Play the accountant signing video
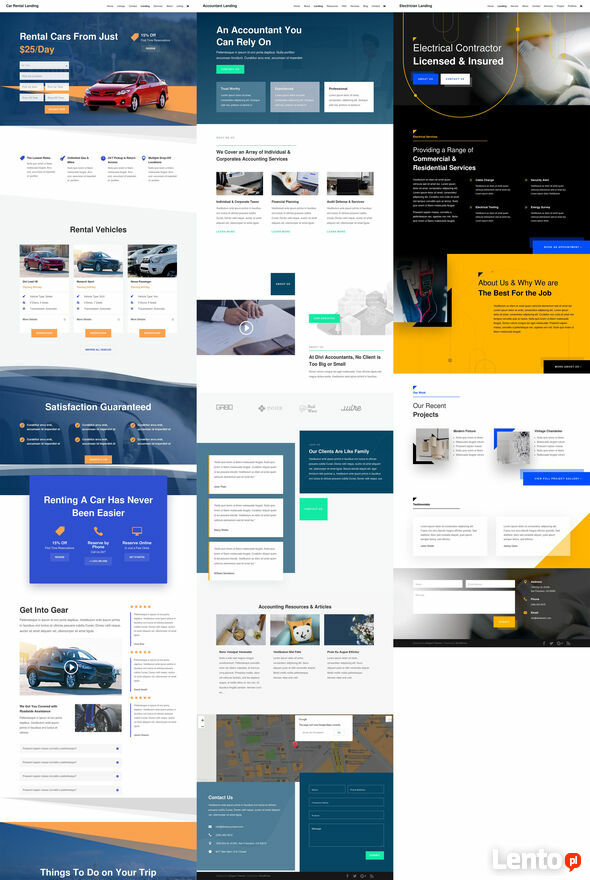Viewport: 590px width, 880px height. [x=246, y=328]
